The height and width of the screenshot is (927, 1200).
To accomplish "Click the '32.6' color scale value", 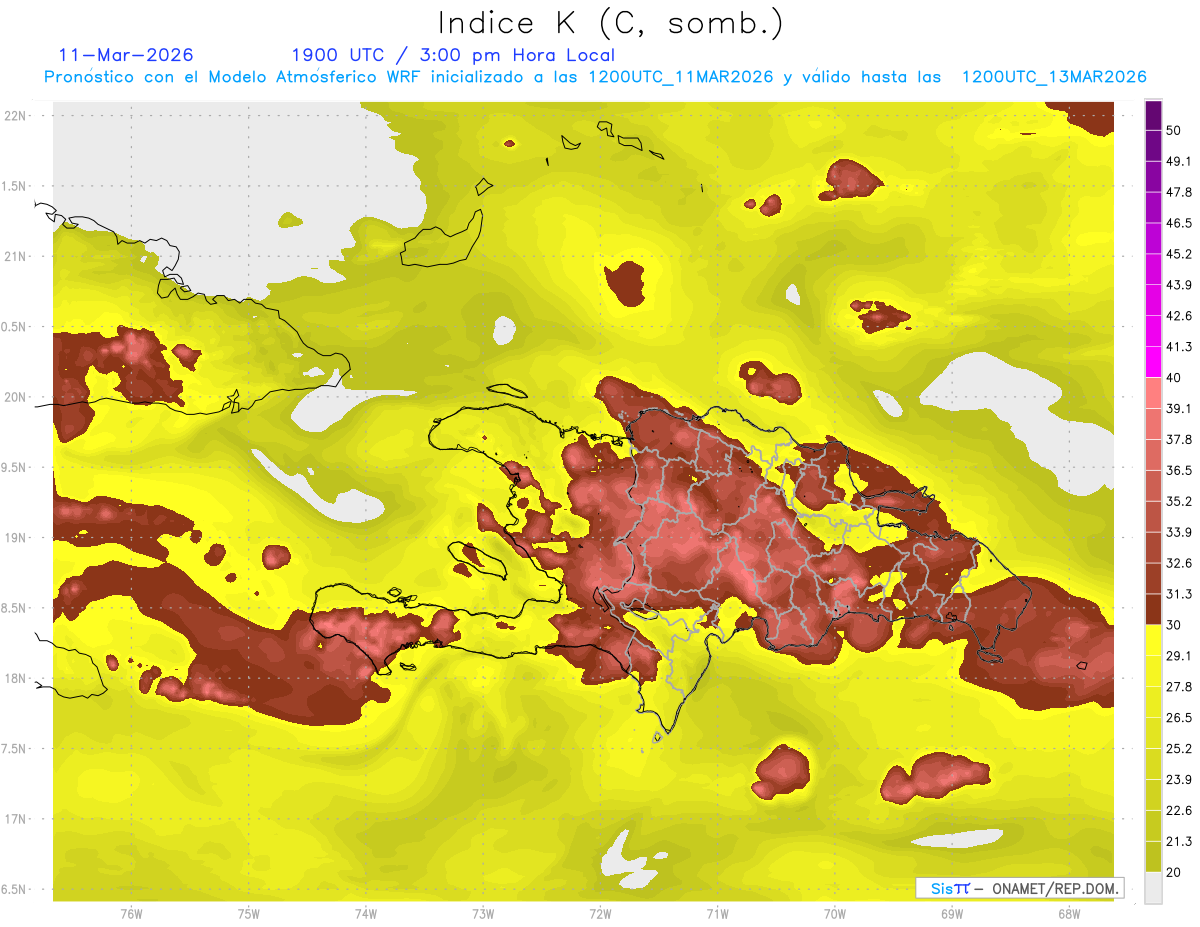I will click(x=1178, y=563).
